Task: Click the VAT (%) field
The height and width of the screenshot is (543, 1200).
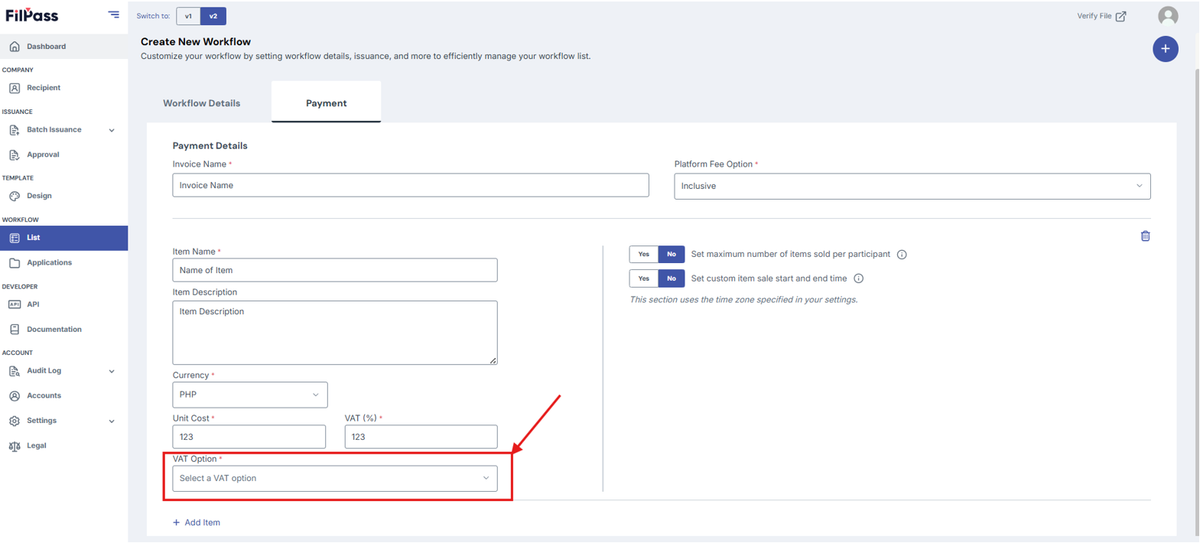Action: (421, 437)
